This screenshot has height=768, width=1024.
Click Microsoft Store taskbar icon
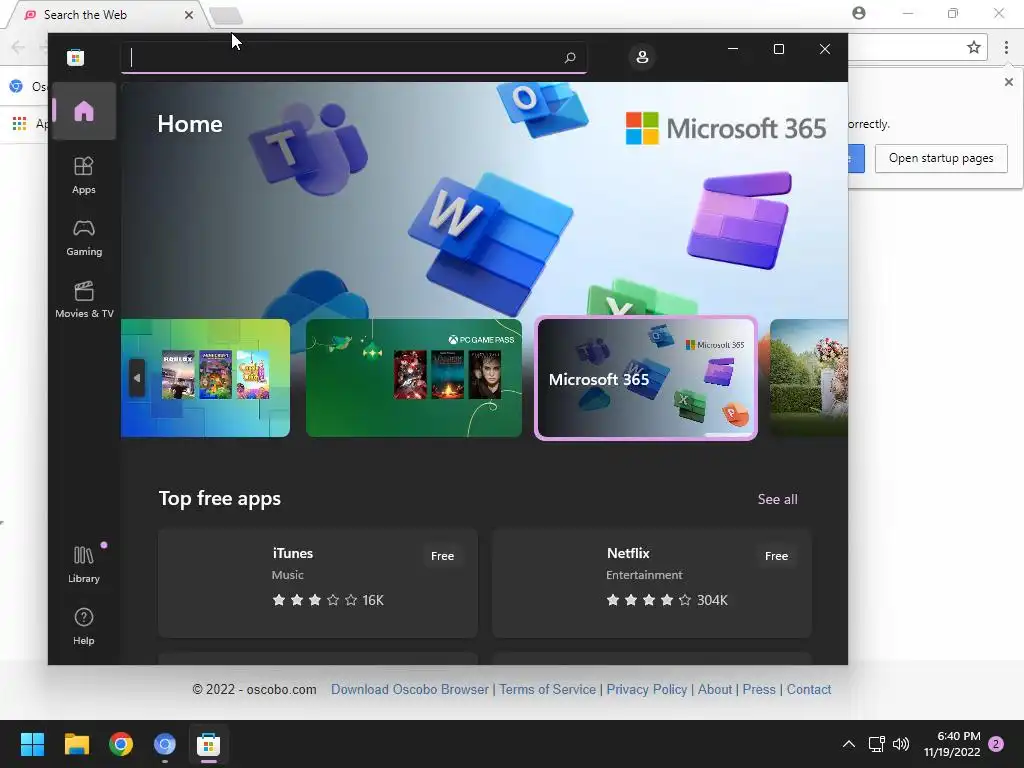(x=208, y=744)
